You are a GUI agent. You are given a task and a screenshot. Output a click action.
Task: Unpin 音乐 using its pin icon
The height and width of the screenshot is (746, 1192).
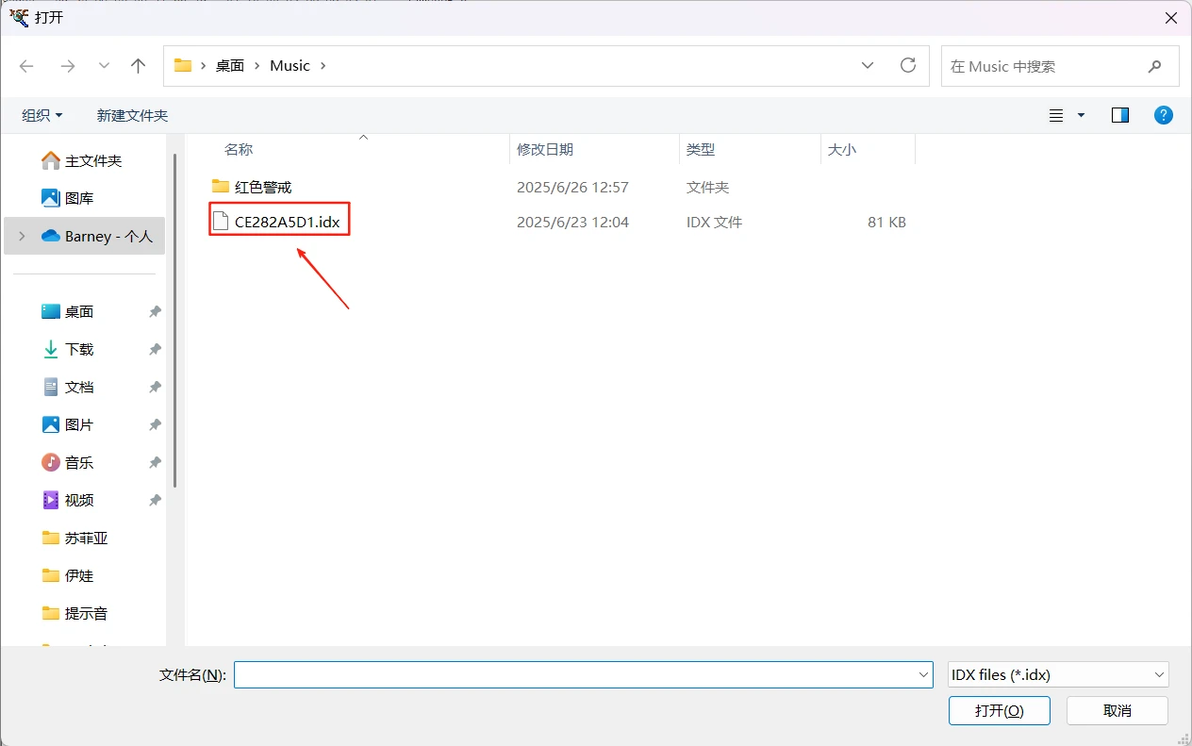[x=154, y=462]
